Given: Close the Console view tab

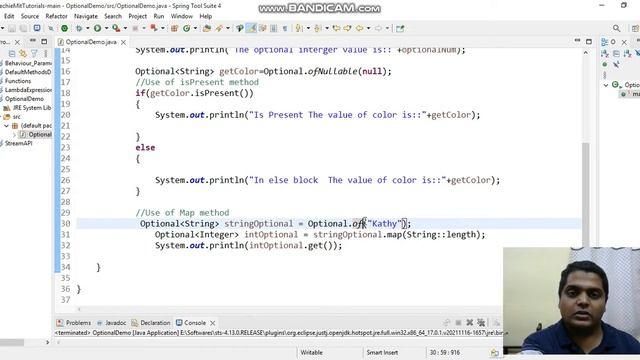Looking at the screenshot, I should click(213, 323).
